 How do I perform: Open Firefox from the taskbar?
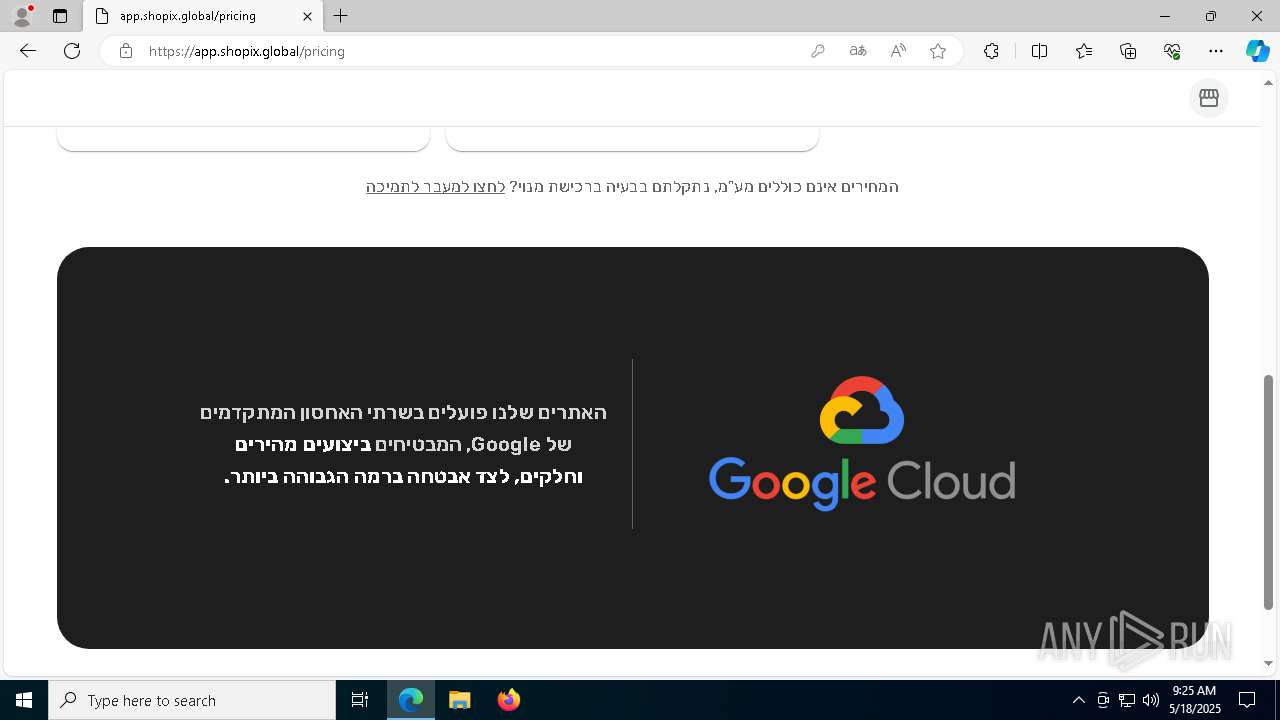[508, 700]
